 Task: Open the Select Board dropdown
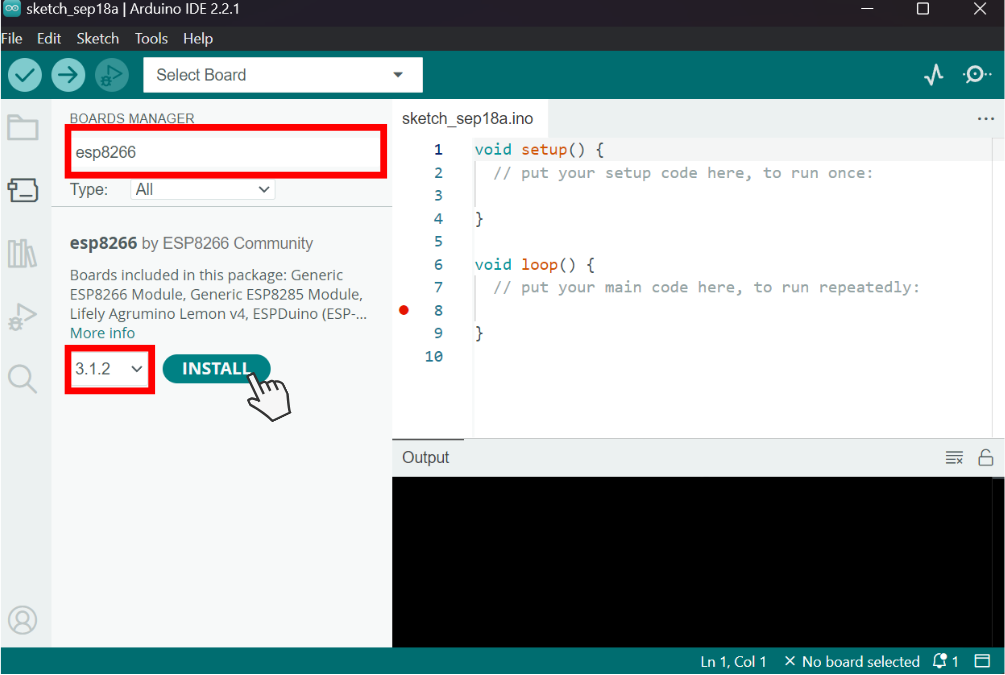coord(282,74)
